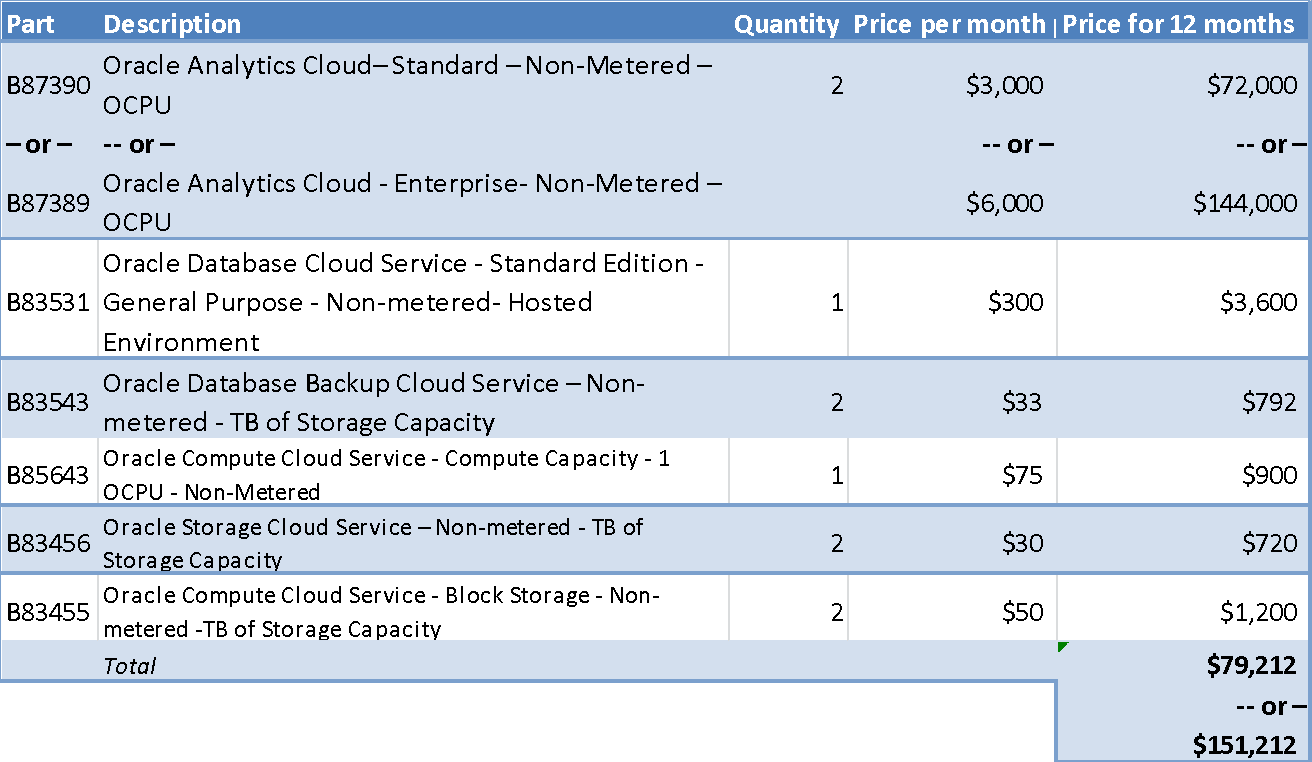Image resolution: width=1312 pixels, height=762 pixels.
Task: Click the $72,000 yearly price cell
Action: (x=1253, y=86)
